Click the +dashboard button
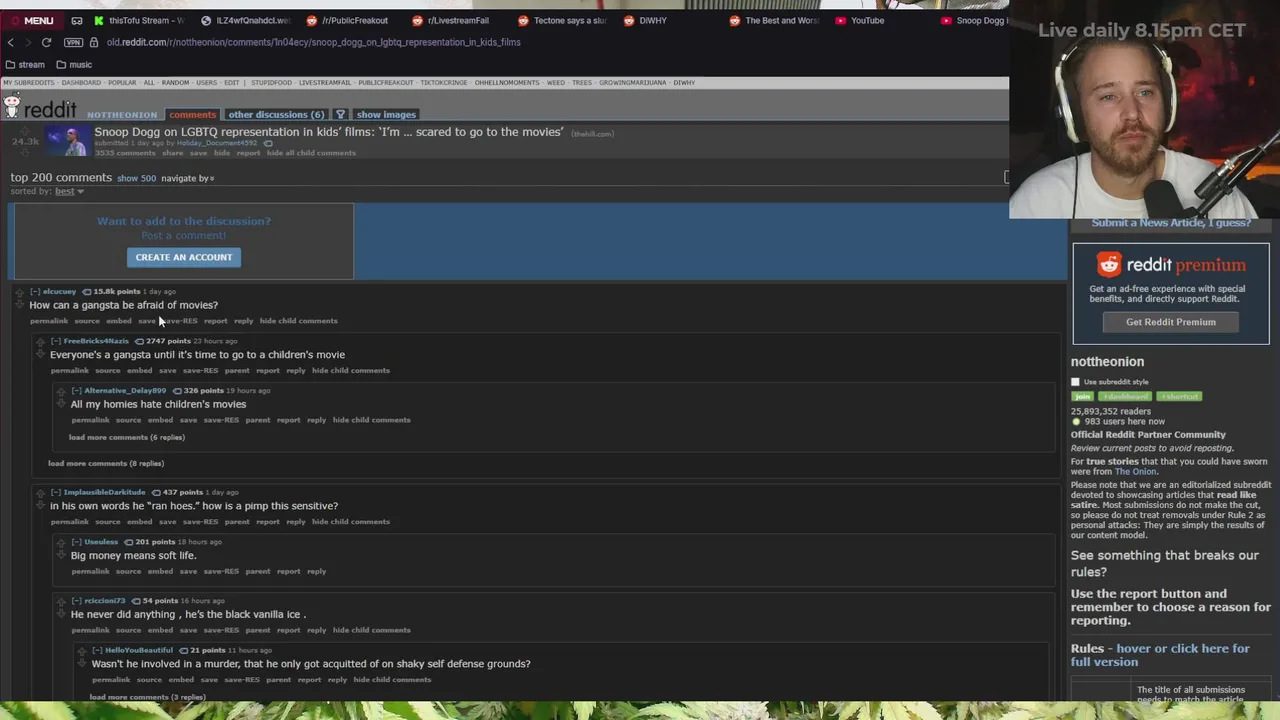Screen dimensions: 1280x720 pyautogui.click(x=1125, y=397)
